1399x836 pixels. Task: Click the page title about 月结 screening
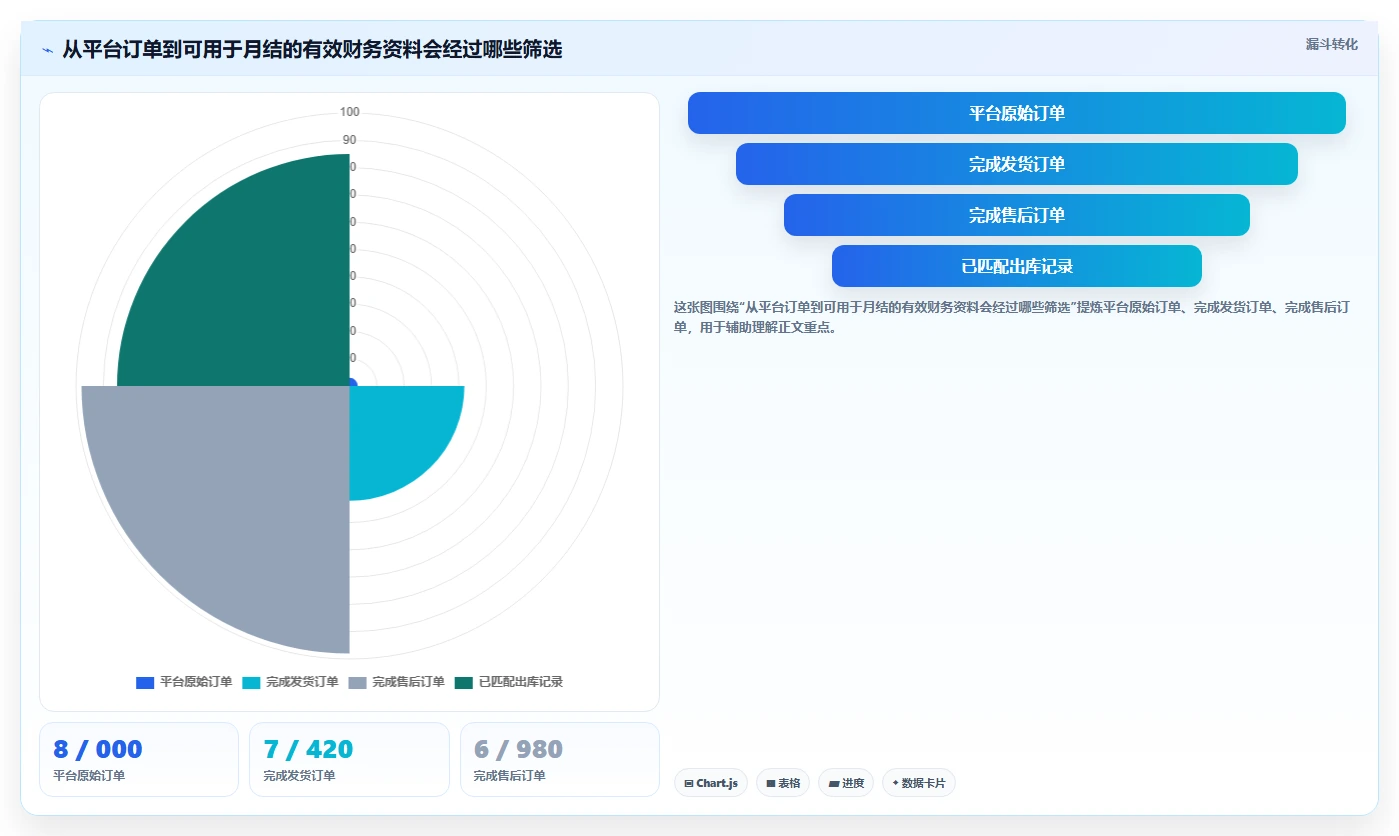coord(312,50)
